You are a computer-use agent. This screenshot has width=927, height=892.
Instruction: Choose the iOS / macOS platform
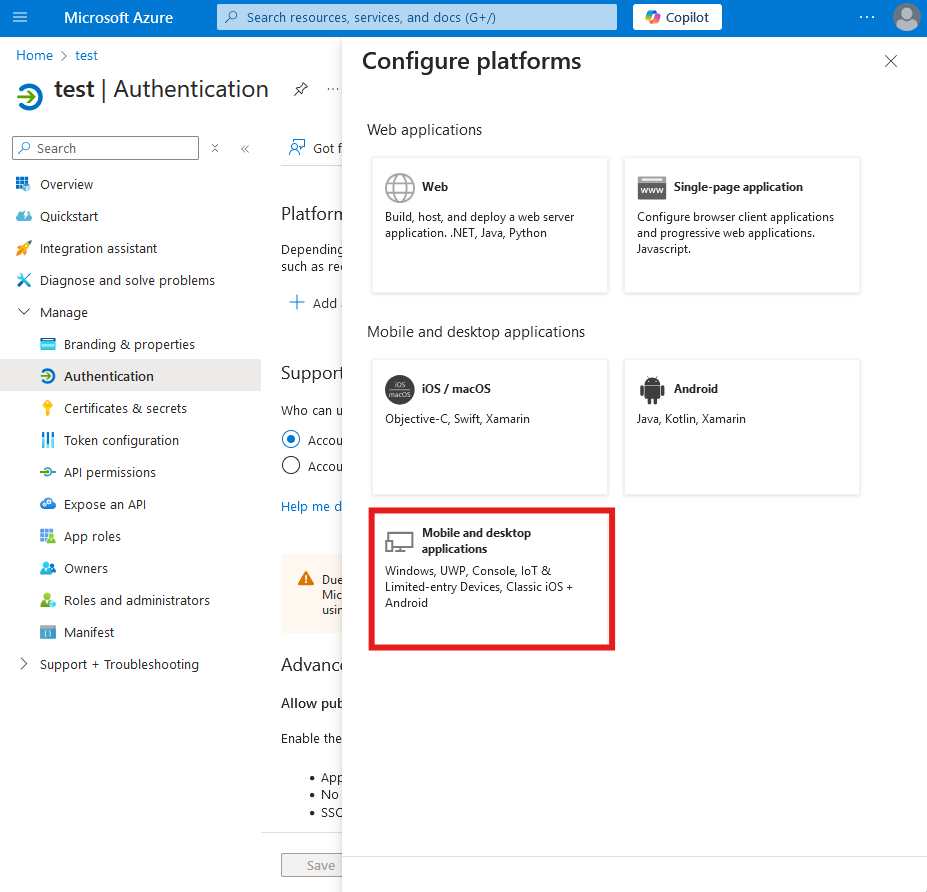click(489, 427)
